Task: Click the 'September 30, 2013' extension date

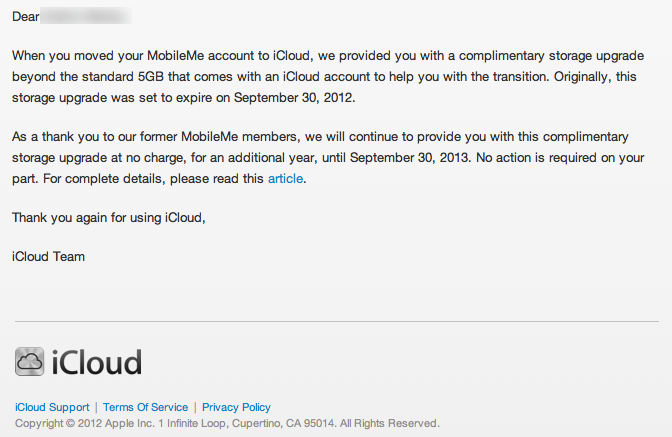Action: pyautogui.click(x=410, y=158)
